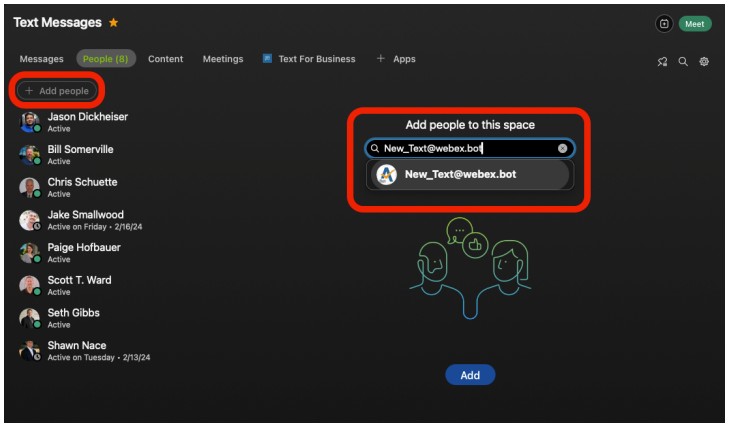Select Chris Schuette in the people list
The width and height of the screenshot is (729, 426).
coord(84,187)
